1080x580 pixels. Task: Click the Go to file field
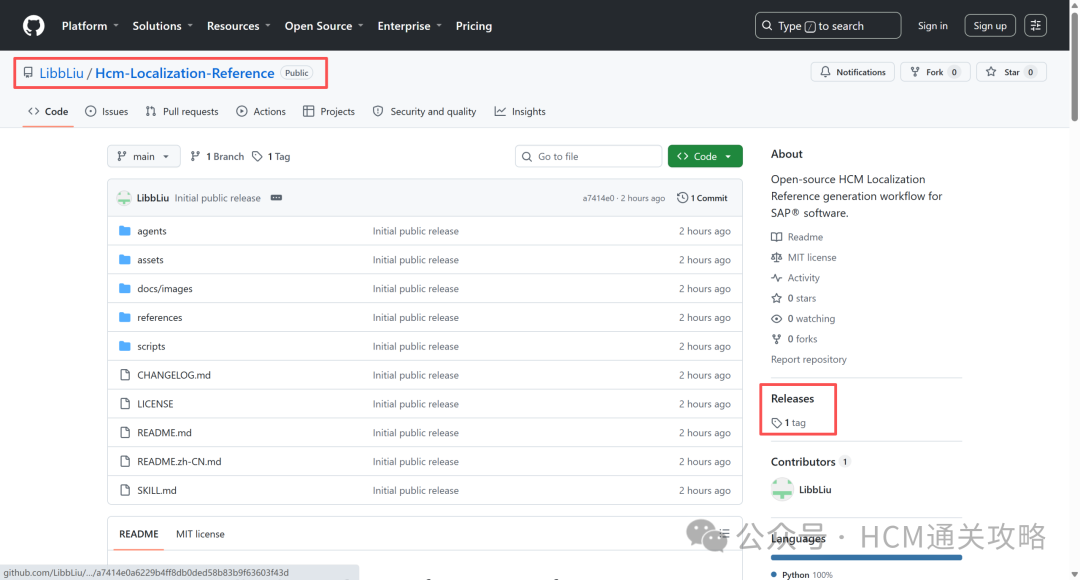588,156
